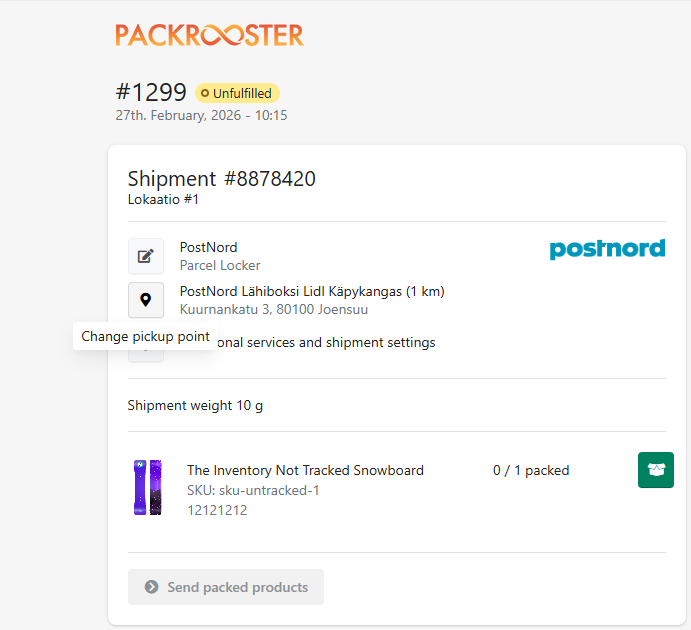Click the Kuurnankatu 3, 80100 Joensuu address
691x630 pixels.
pos(274,310)
